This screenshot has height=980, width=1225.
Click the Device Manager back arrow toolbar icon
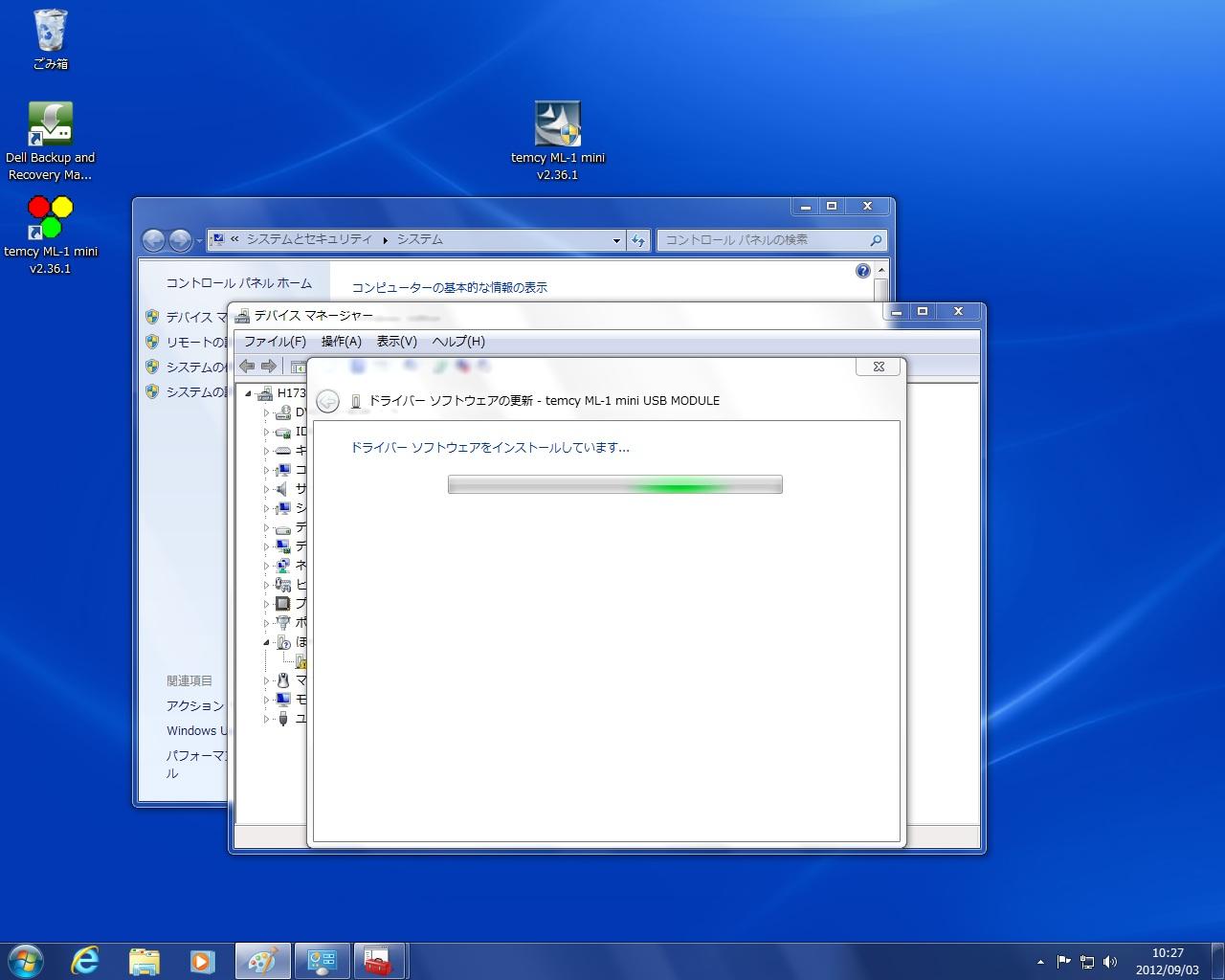click(247, 366)
